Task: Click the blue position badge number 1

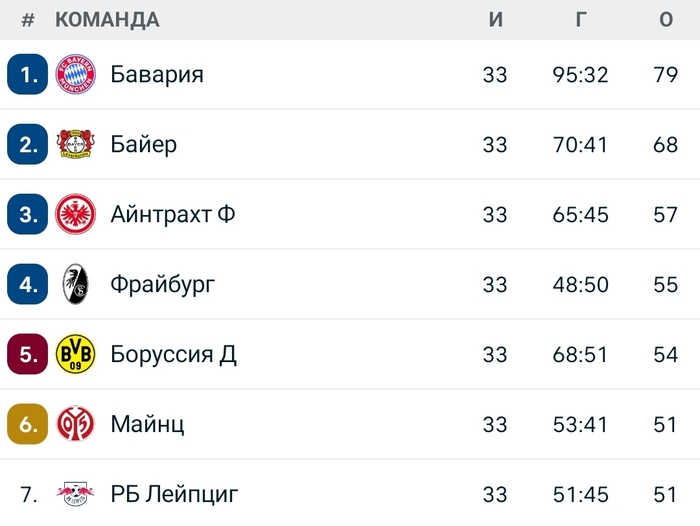Action: (28, 75)
